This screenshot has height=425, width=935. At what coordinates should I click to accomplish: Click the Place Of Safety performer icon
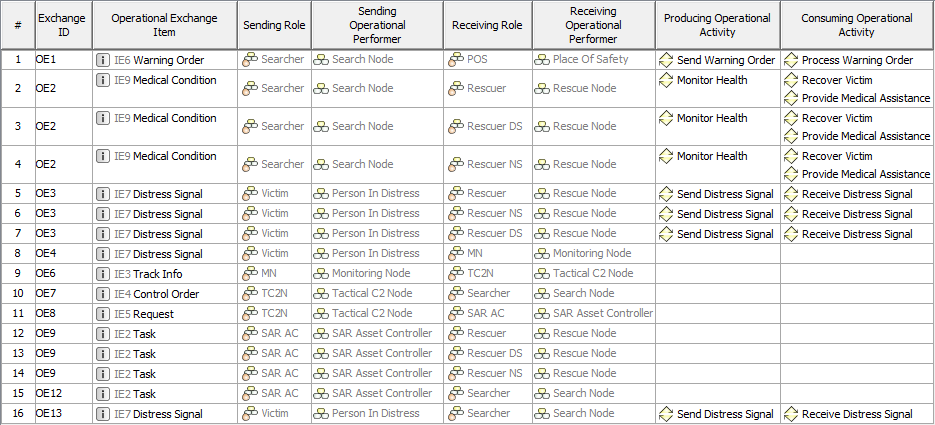542,60
